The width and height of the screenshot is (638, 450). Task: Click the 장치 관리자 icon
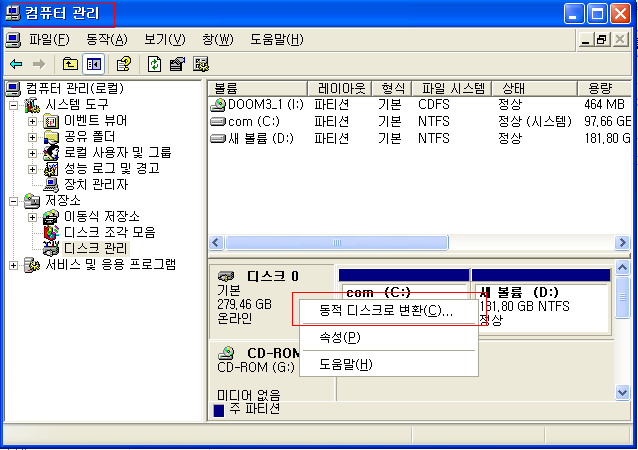pos(51,185)
